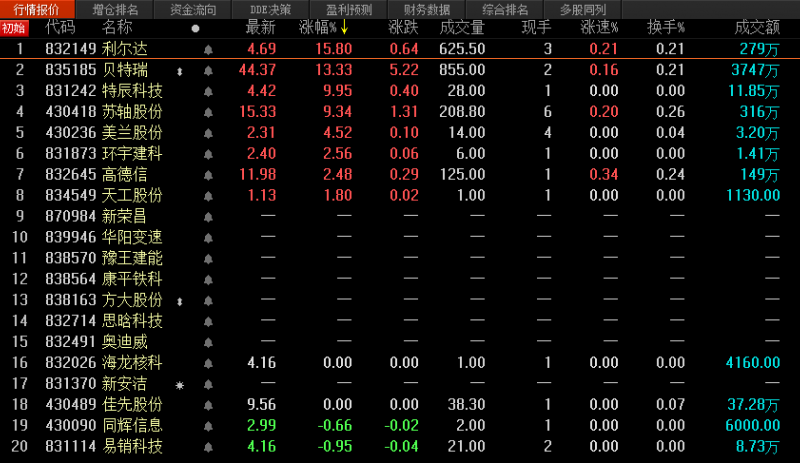Sort by 名称 column header

coord(117,28)
